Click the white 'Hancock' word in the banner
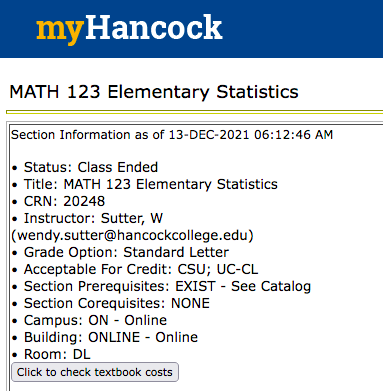This screenshot has width=383, height=391. click(x=154, y=27)
